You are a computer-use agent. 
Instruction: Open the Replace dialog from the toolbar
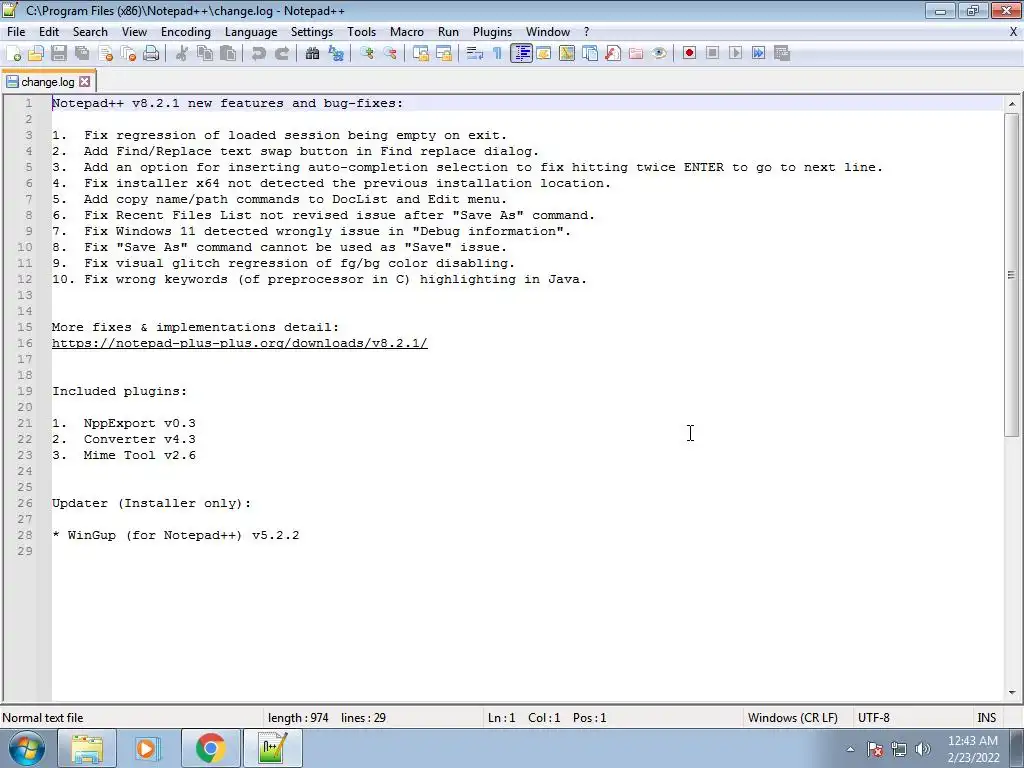[336, 54]
